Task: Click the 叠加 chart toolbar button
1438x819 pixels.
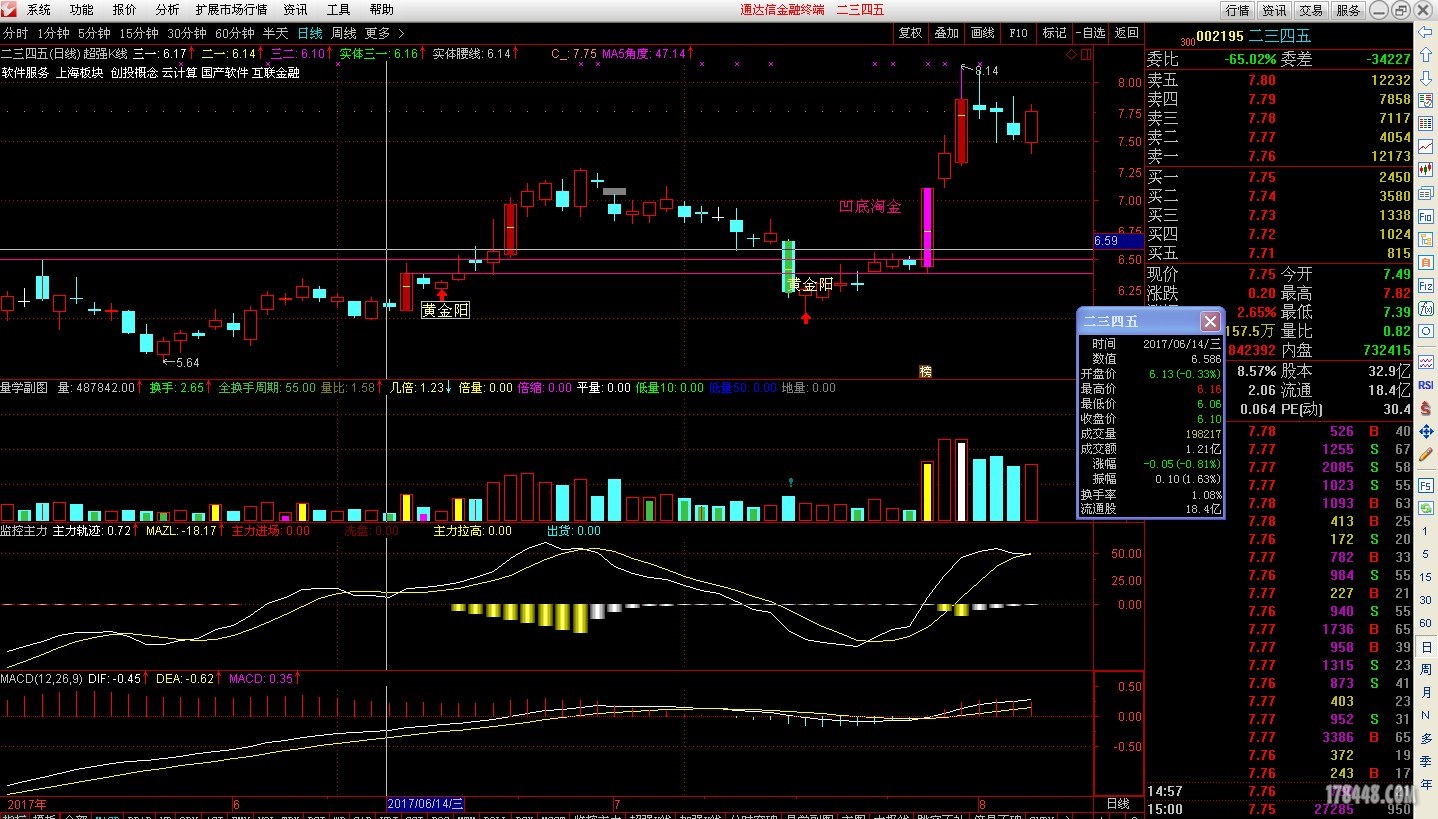Action: [946, 33]
